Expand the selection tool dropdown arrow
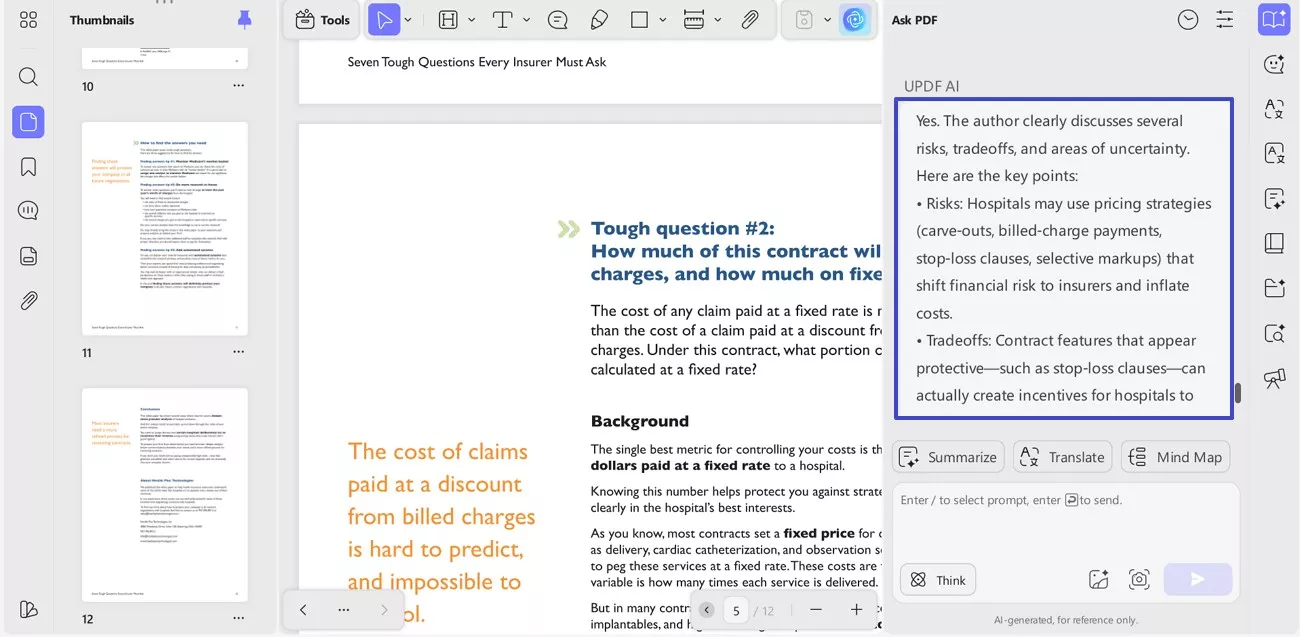This screenshot has height=637, width=1300. click(408, 20)
